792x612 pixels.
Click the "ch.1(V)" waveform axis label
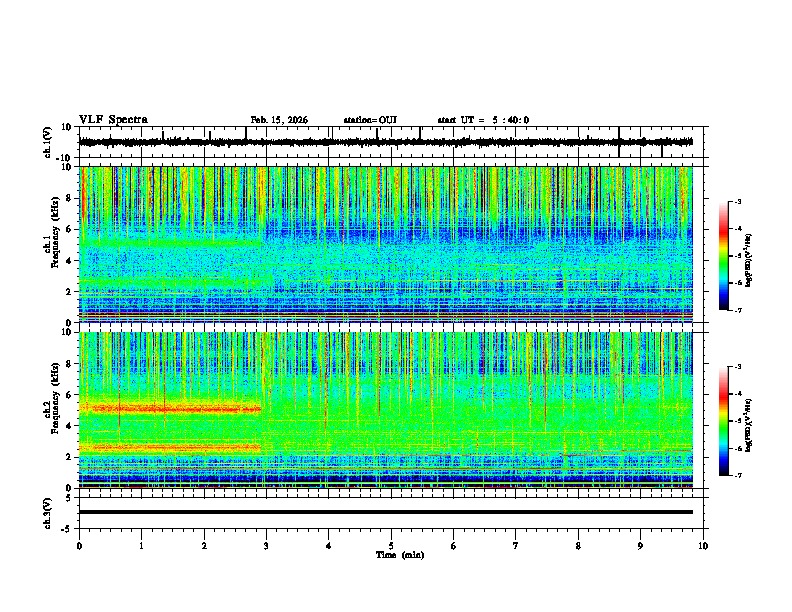click(48, 142)
